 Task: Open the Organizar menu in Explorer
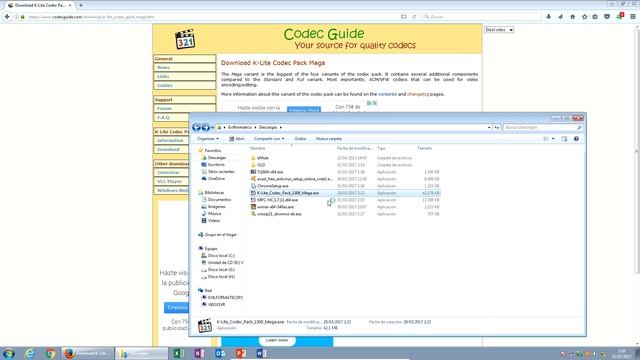(207, 139)
